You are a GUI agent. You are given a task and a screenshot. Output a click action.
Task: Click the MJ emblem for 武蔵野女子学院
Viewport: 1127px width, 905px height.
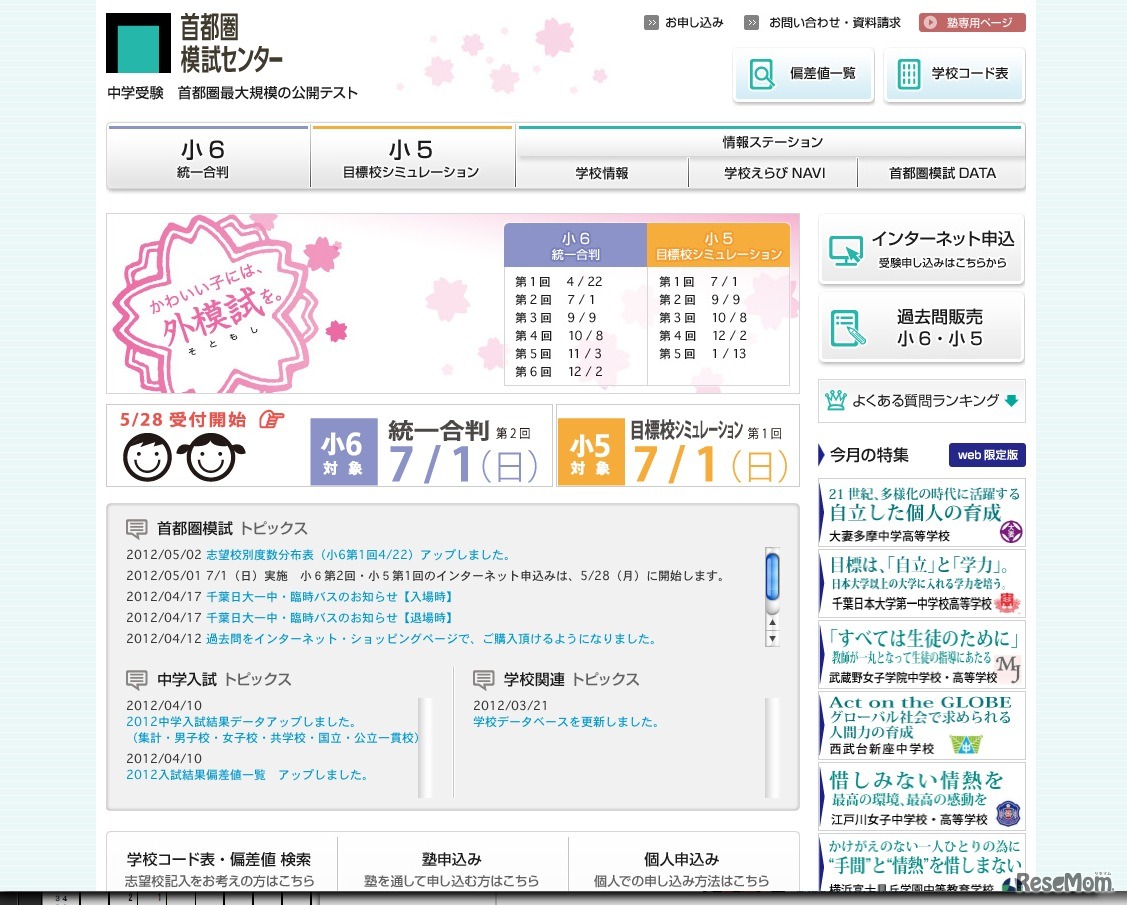coord(1009,670)
